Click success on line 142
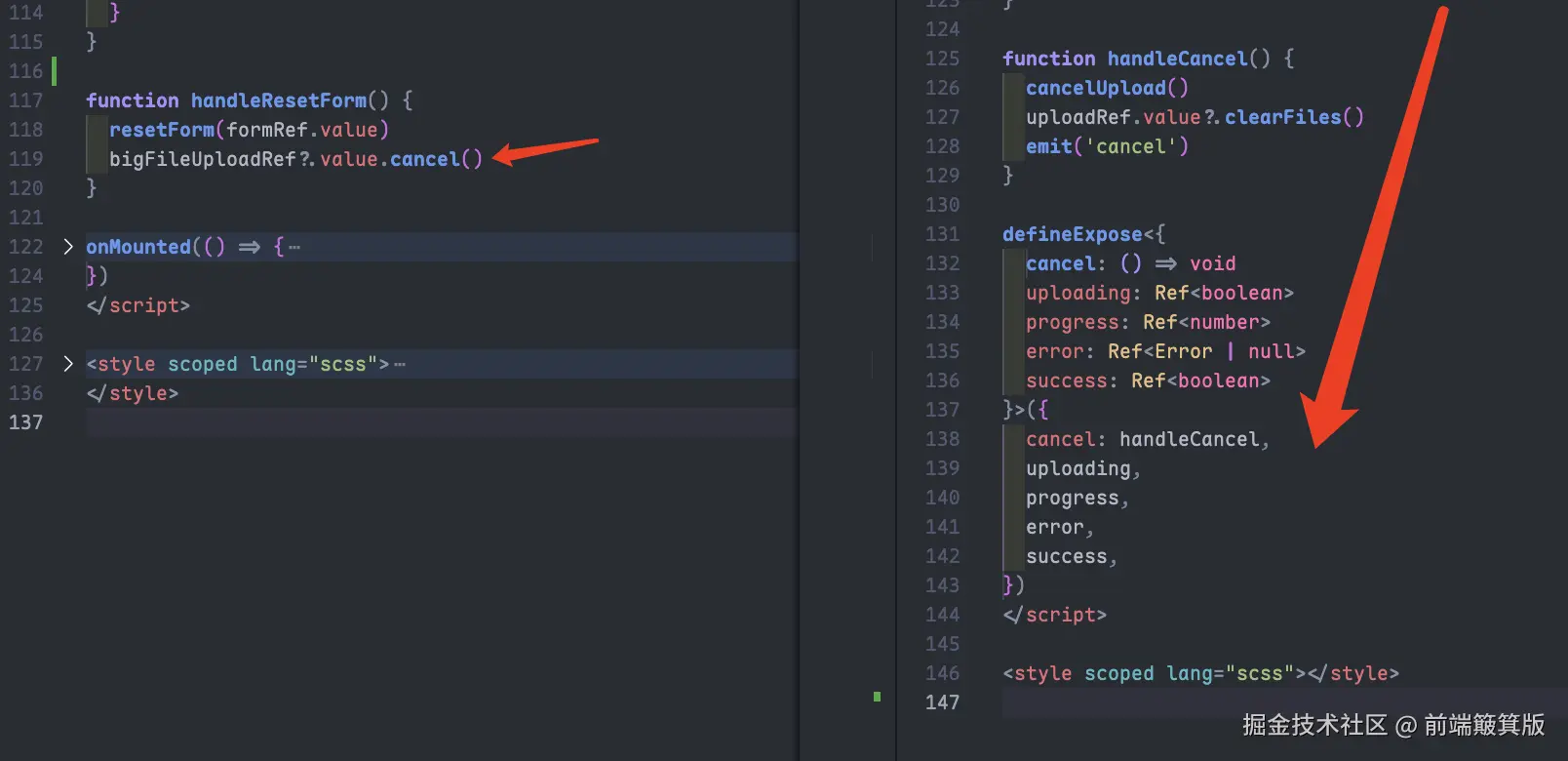 (1067, 556)
